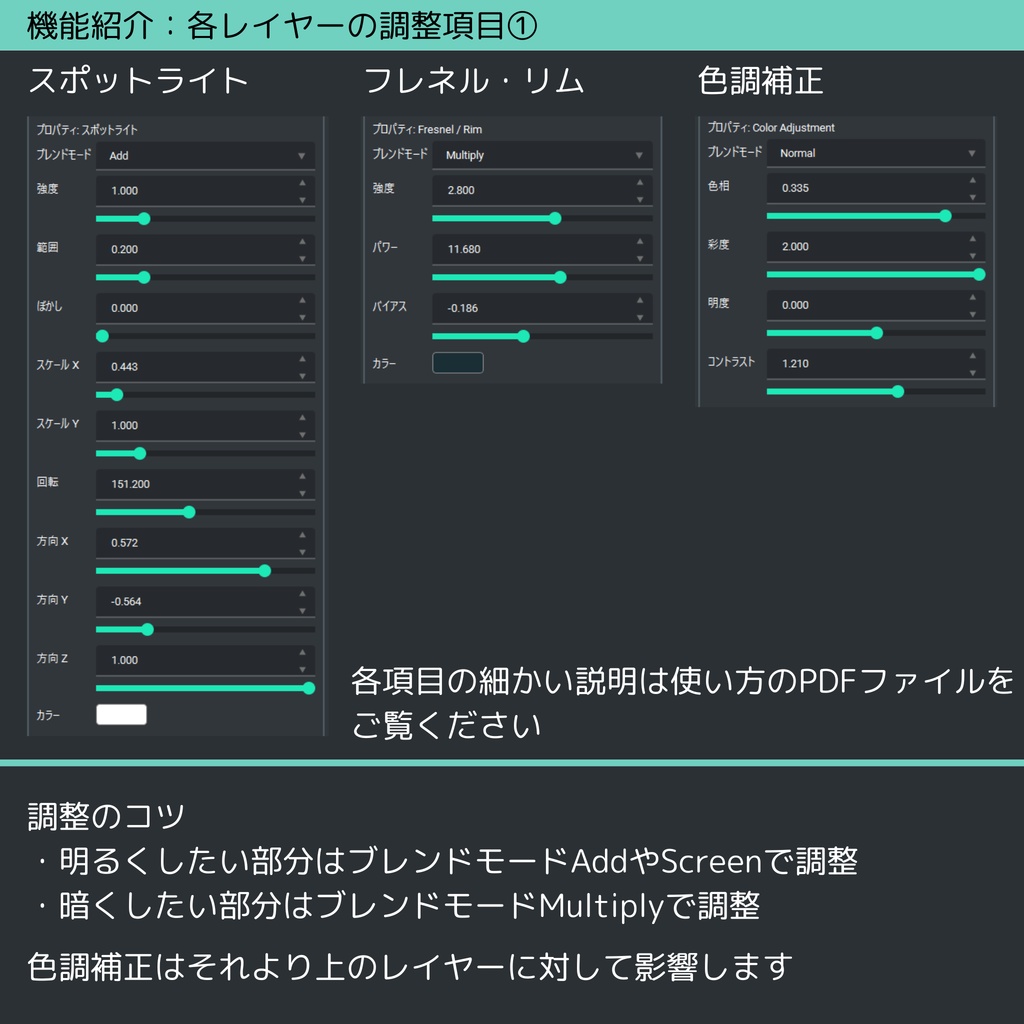1024x1024 pixels.
Task: Click the 方向 X slider handle
Action: [264, 571]
